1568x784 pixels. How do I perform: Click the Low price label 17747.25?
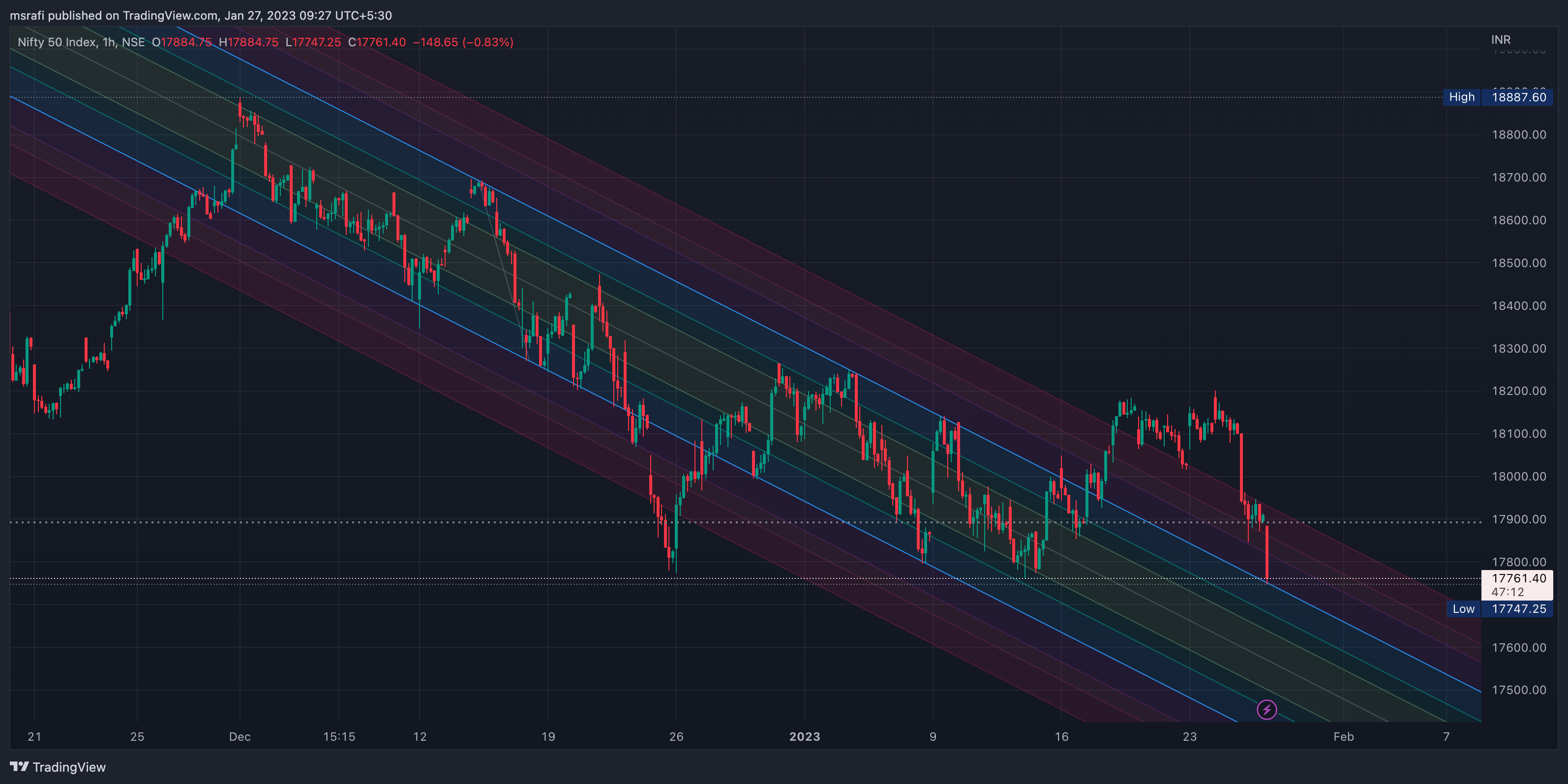(1519, 609)
